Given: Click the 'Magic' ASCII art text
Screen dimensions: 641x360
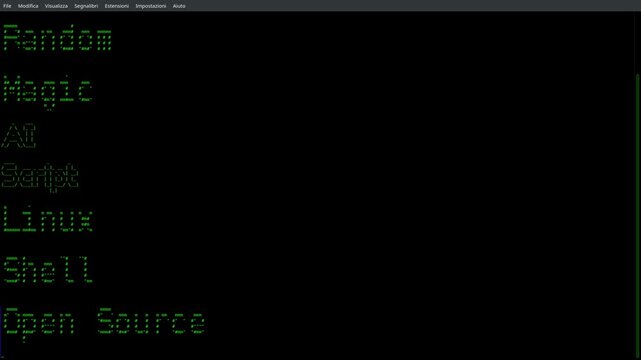Looking at the screenshot, I should tap(47, 93).
